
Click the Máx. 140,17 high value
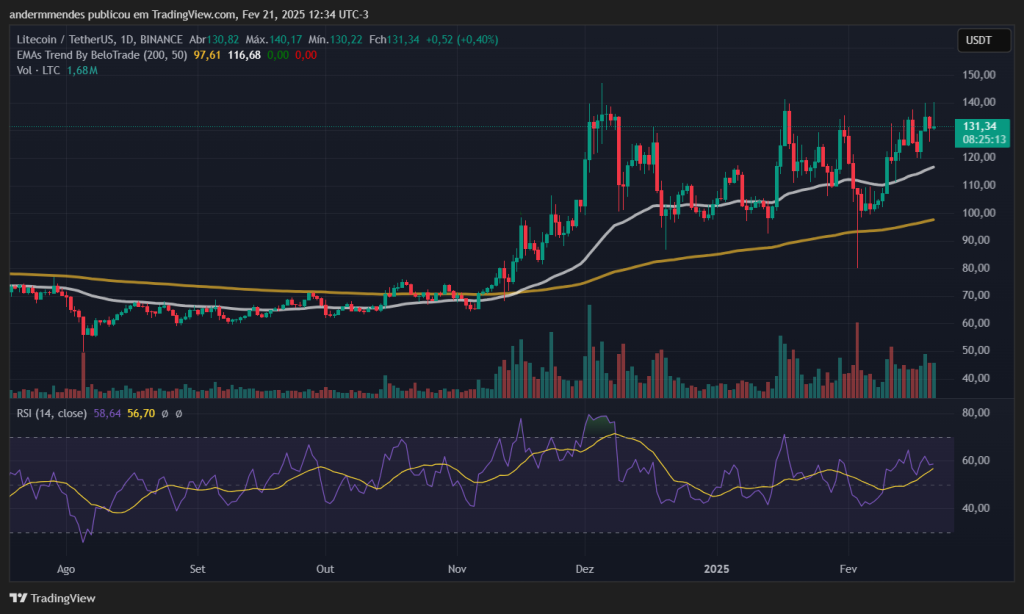point(274,40)
